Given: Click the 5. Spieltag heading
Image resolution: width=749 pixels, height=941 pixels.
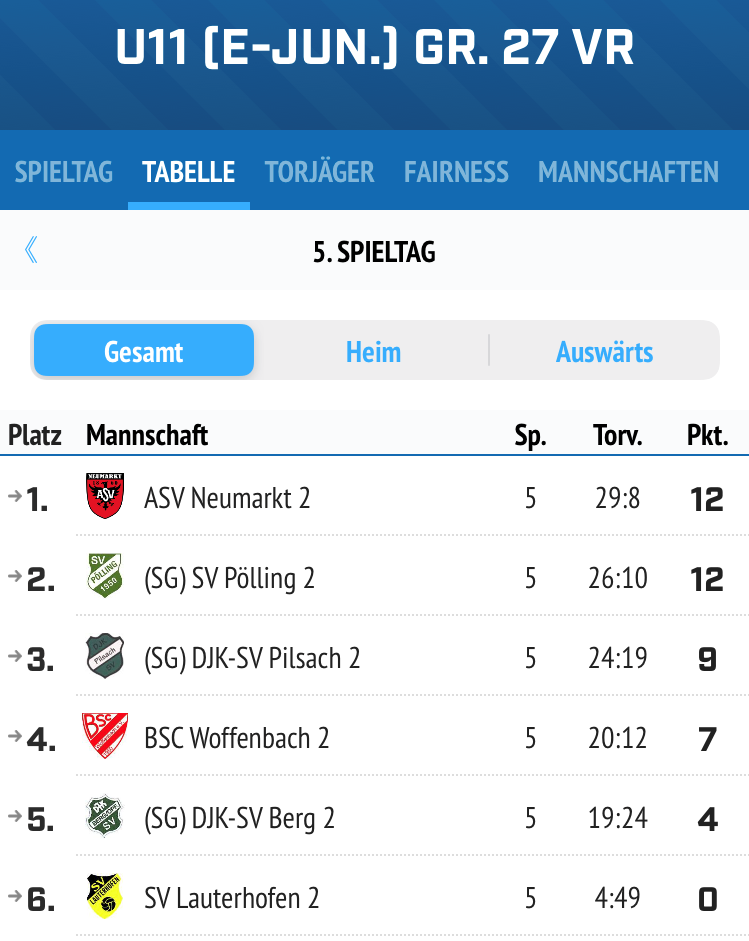Looking at the screenshot, I should [x=374, y=252].
